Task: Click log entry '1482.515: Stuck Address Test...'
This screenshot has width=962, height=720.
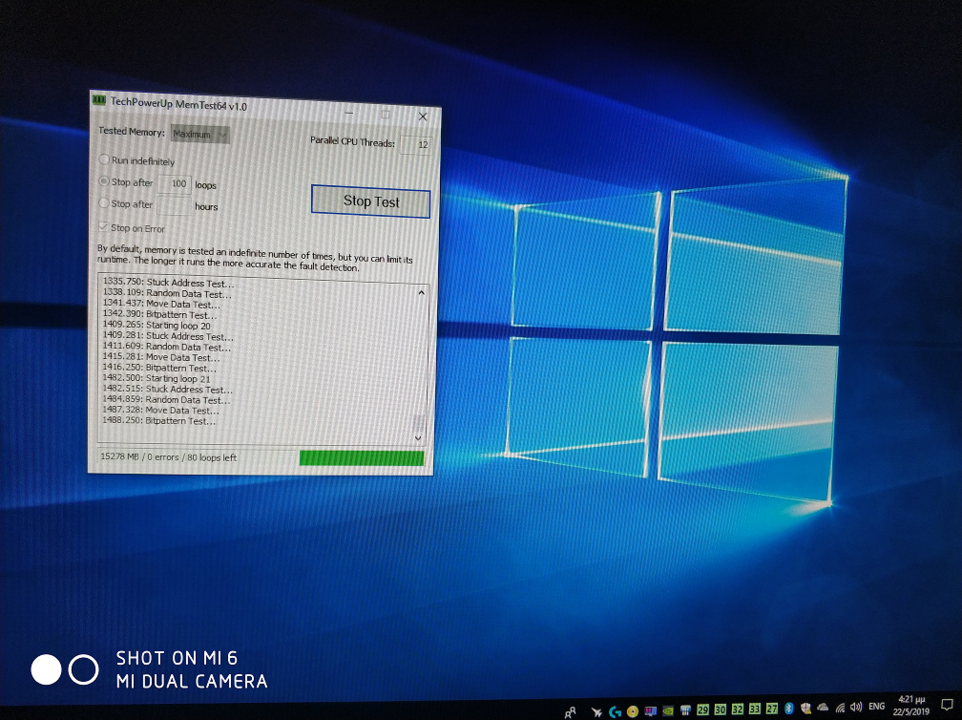Action: click(167, 389)
